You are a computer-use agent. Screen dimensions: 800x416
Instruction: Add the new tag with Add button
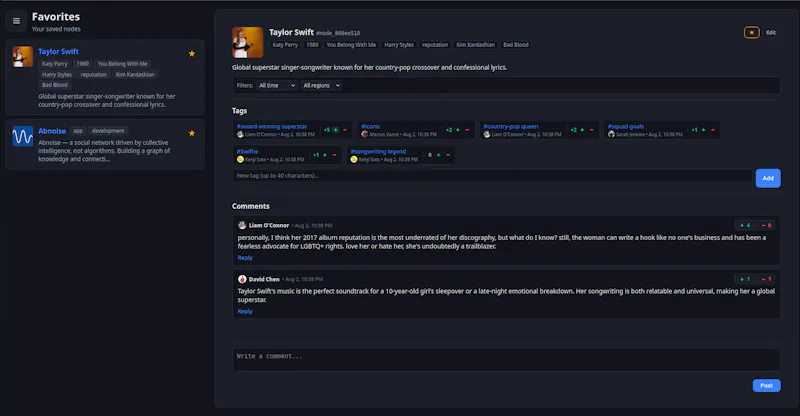(x=768, y=178)
